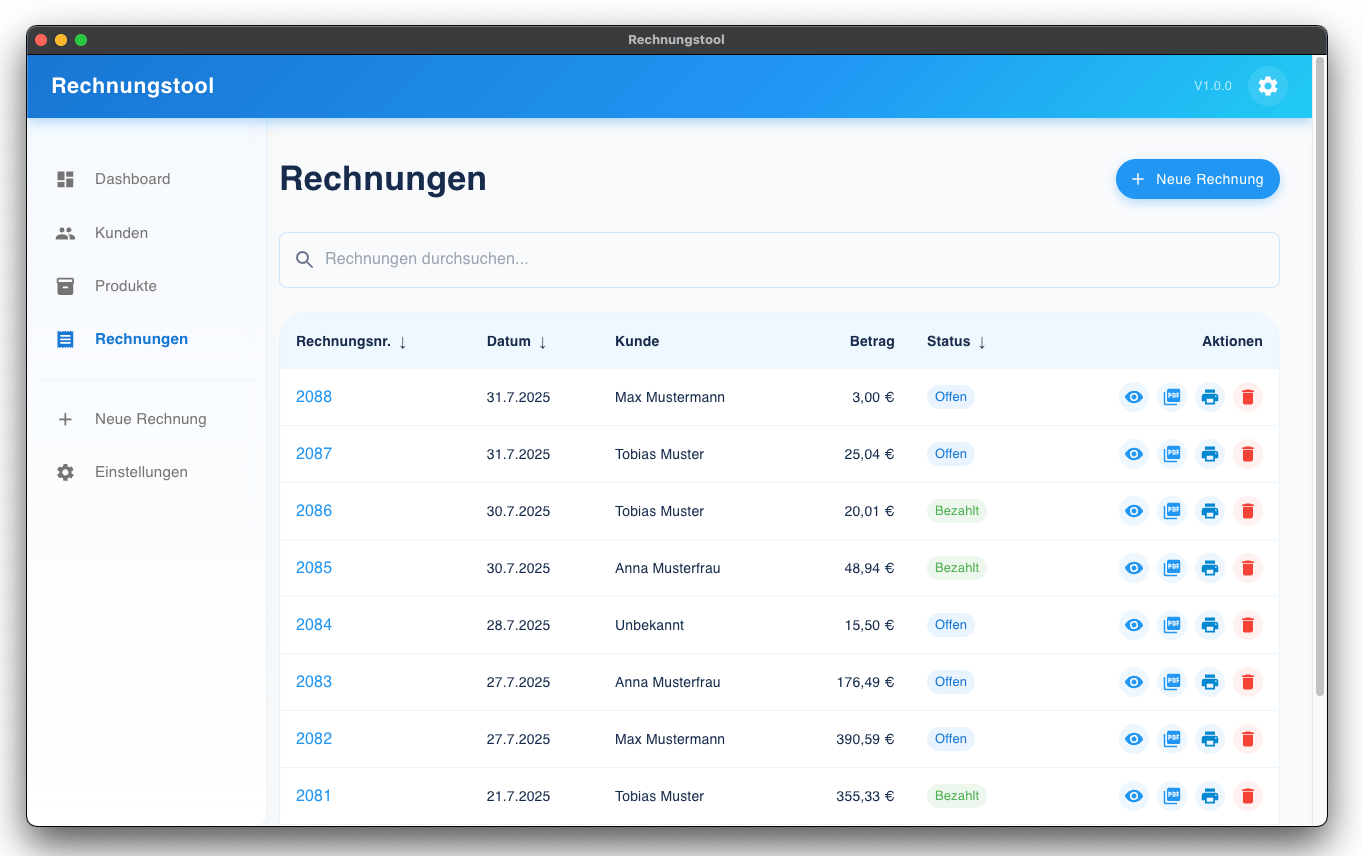Print invoice 2085
Viewport: 1362px width, 856px height.
1210,568
